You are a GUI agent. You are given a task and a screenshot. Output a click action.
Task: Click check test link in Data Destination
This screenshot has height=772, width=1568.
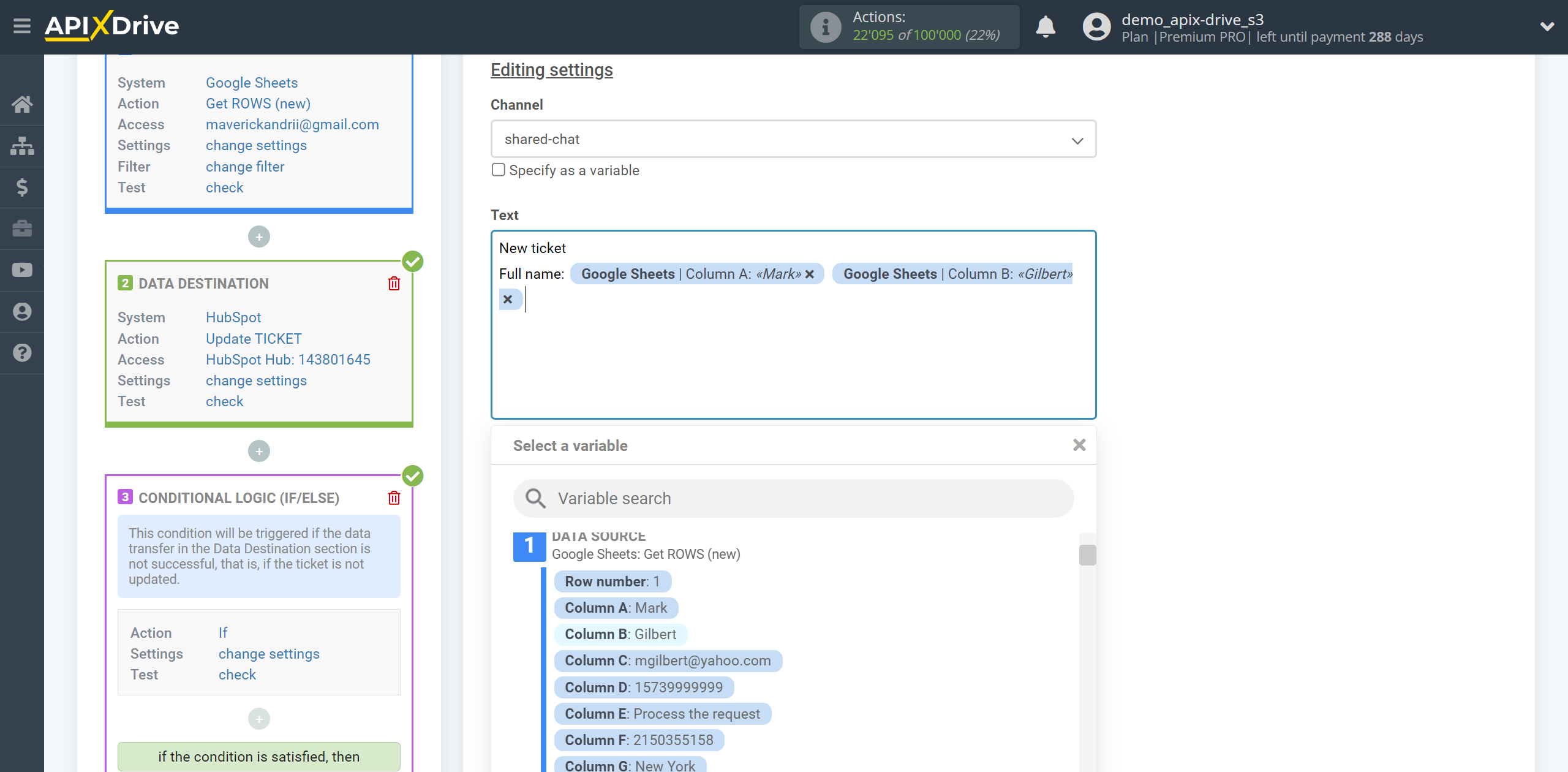tap(224, 401)
